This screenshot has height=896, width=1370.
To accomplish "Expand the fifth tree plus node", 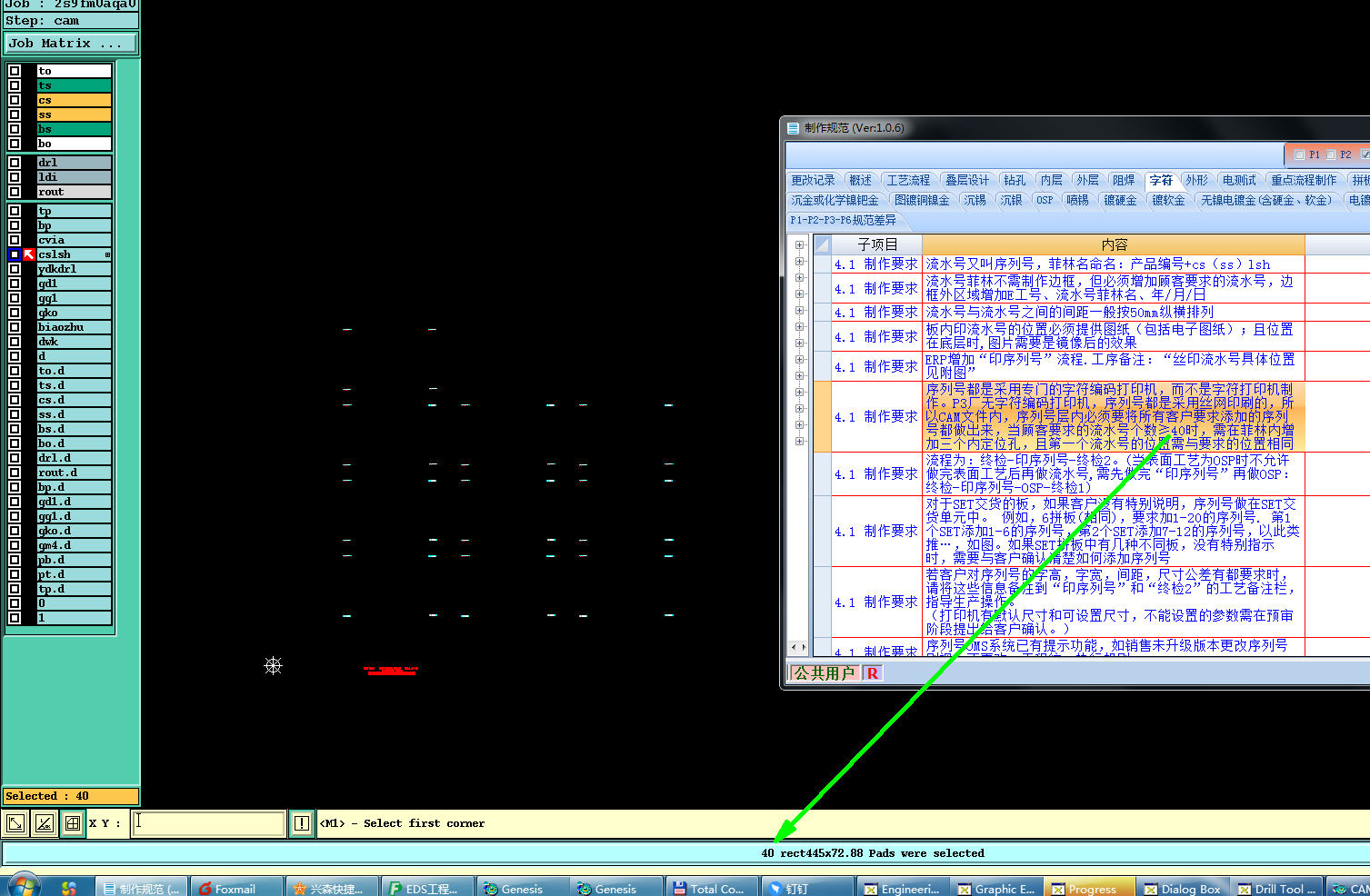I will [799, 310].
